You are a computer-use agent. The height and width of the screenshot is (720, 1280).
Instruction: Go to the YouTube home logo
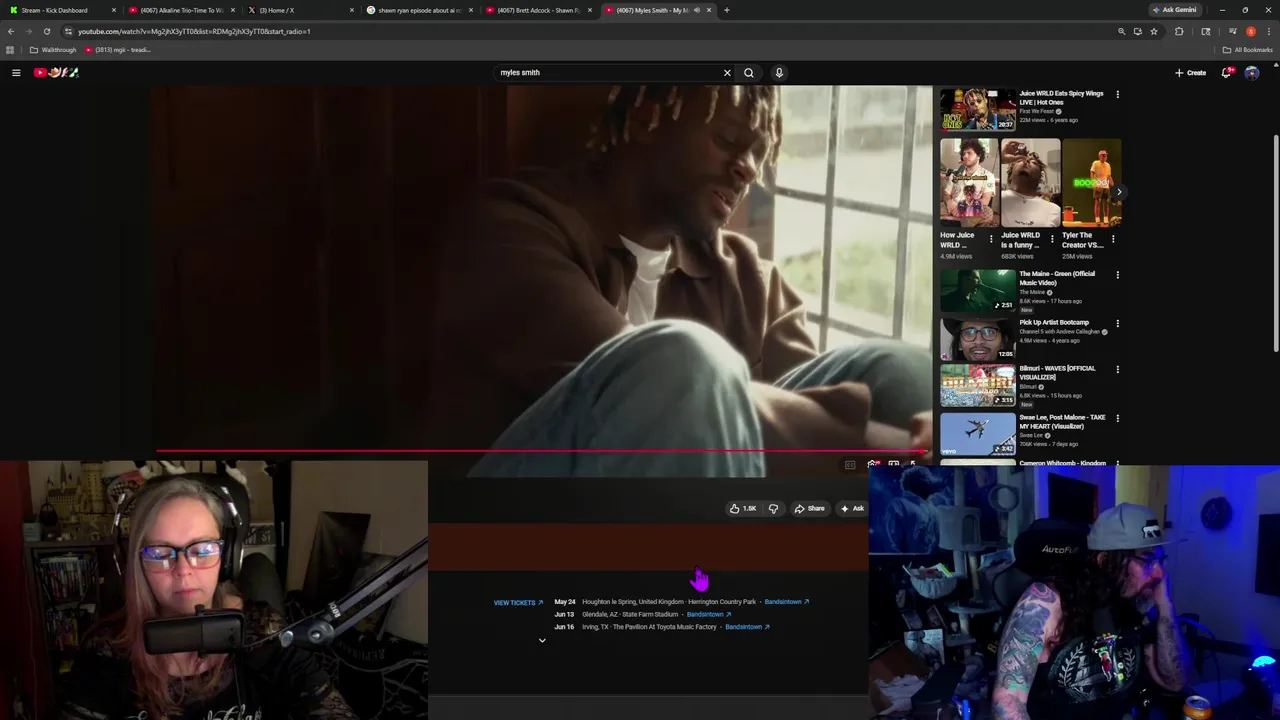tap(56, 72)
